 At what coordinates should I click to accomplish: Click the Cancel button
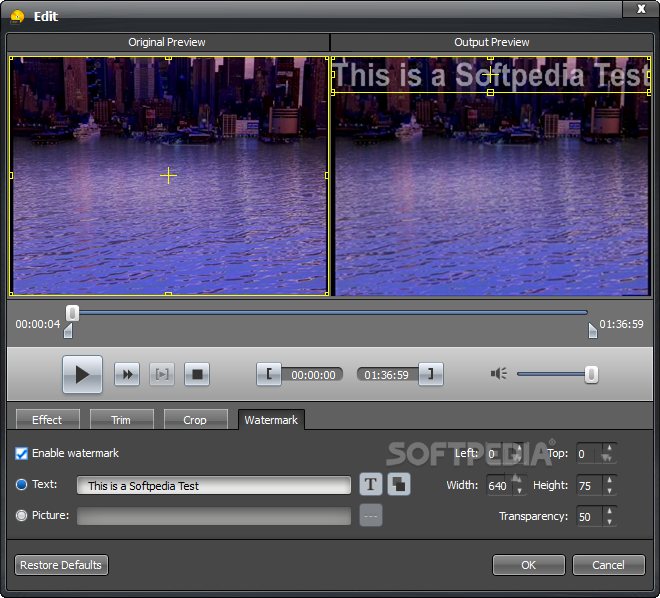click(x=609, y=565)
